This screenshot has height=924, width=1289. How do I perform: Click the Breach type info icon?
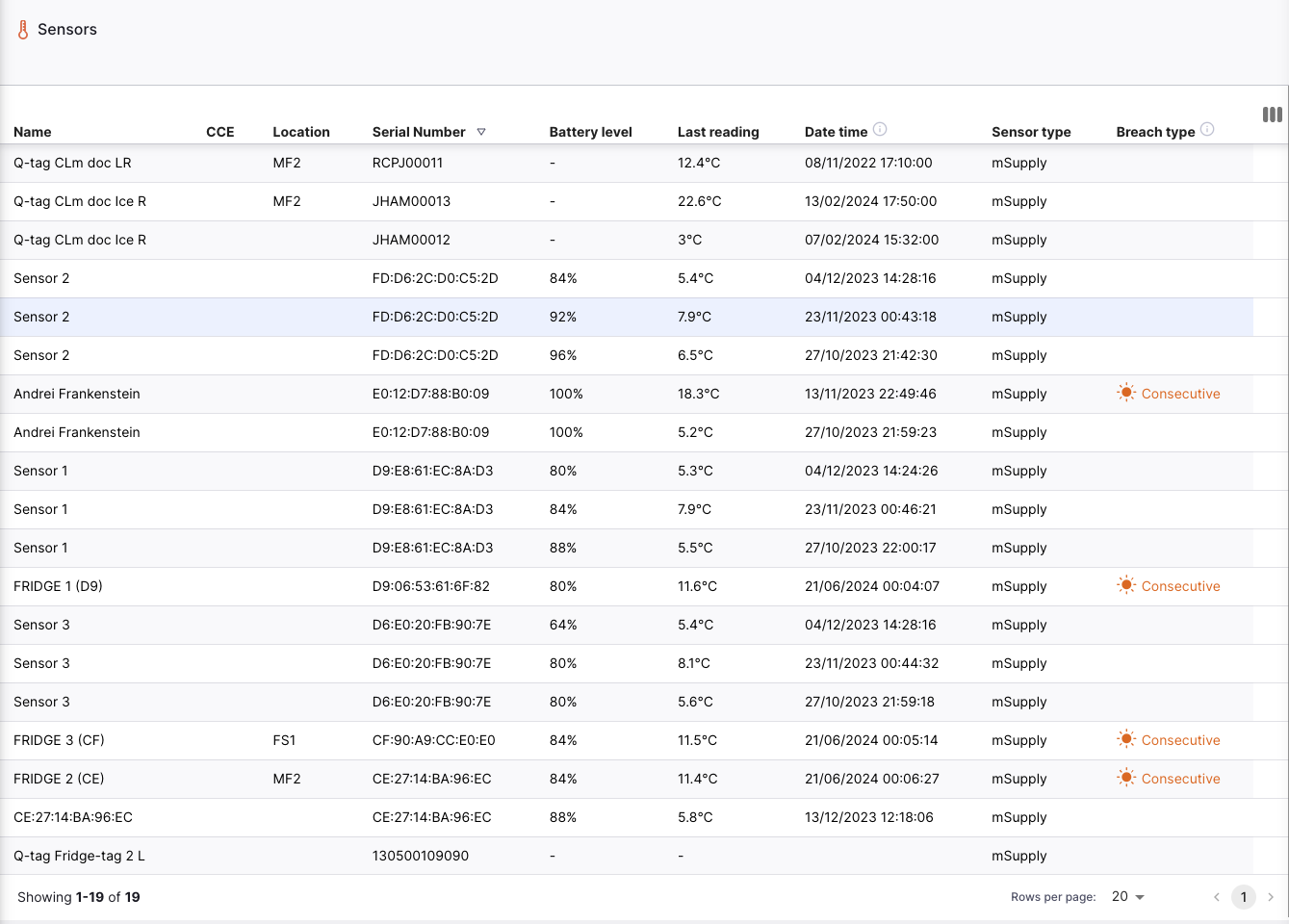pyautogui.click(x=1207, y=129)
